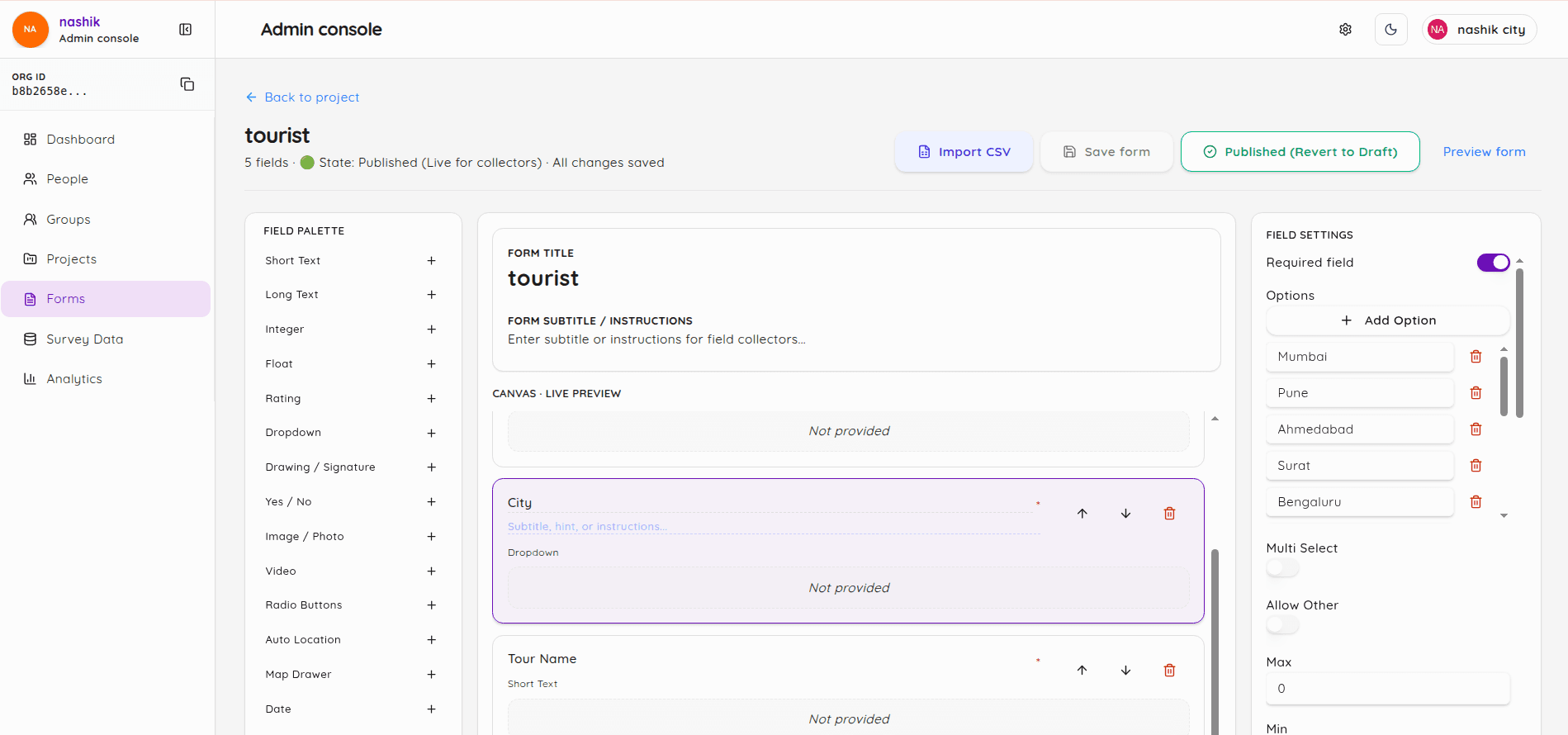1568x735 pixels.
Task: Remove the Ahmedabad option
Action: (x=1476, y=429)
